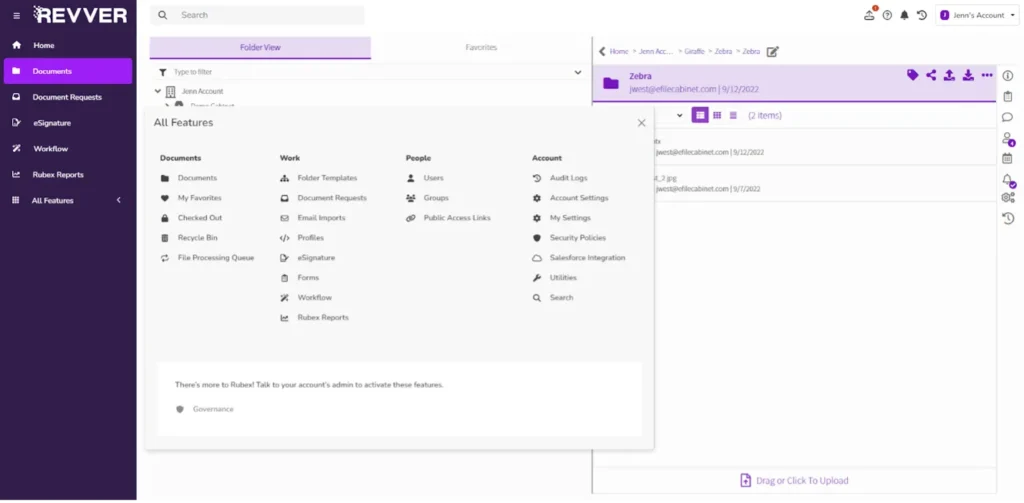Click the tag icon on Zebra folder
The height and width of the screenshot is (503, 1024).
pos(912,75)
